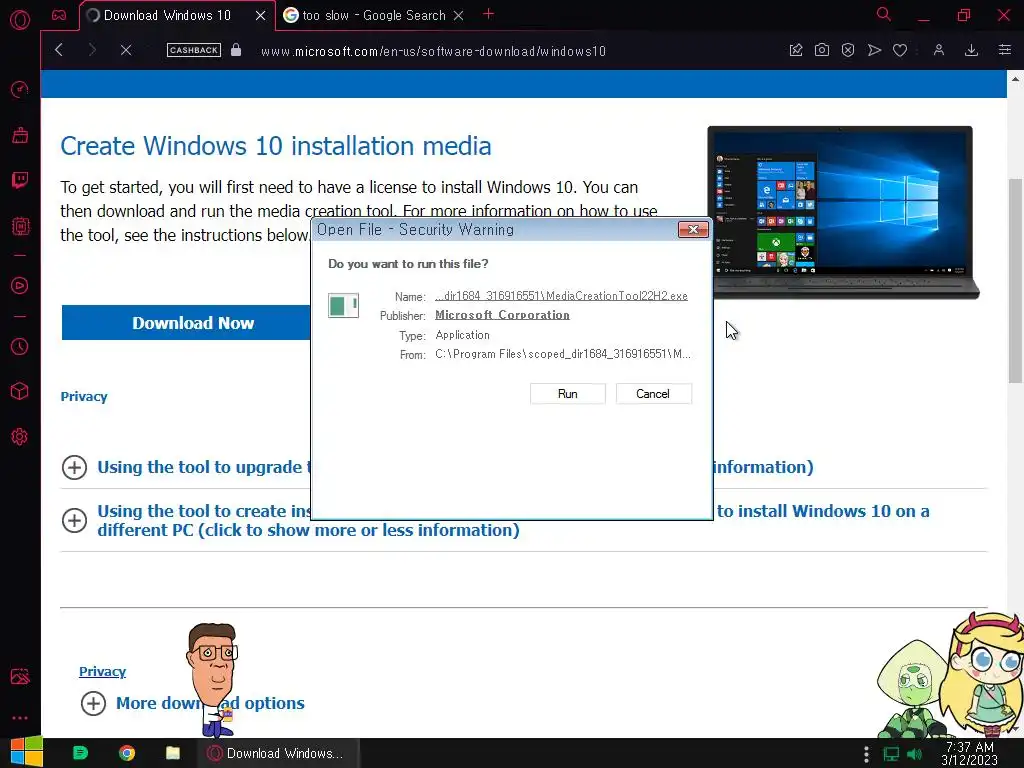Close the Download Windows 10 tab

[260, 15]
